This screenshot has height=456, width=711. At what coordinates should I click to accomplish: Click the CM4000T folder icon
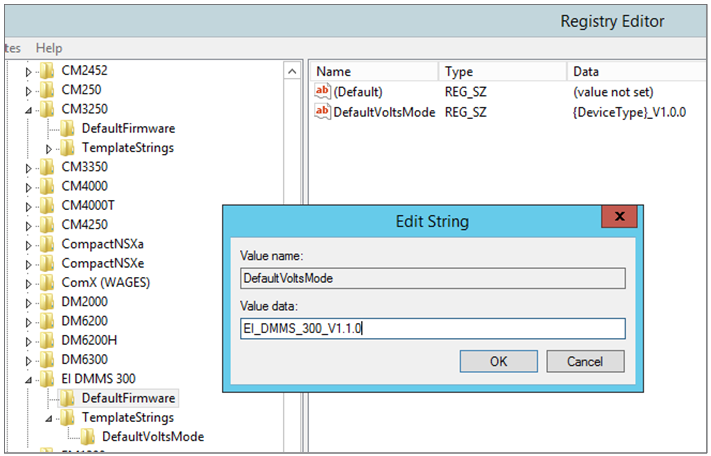click(47, 205)
